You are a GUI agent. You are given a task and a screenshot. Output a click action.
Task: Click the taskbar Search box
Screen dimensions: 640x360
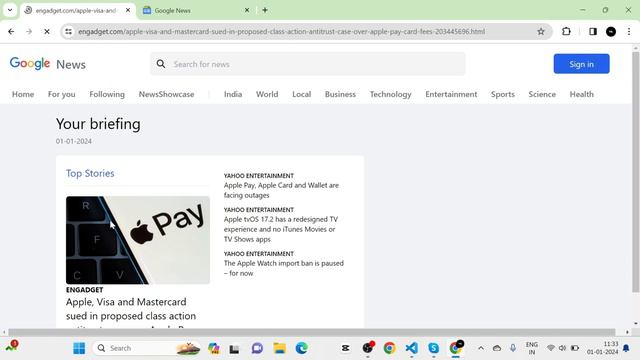coord(147,348)
